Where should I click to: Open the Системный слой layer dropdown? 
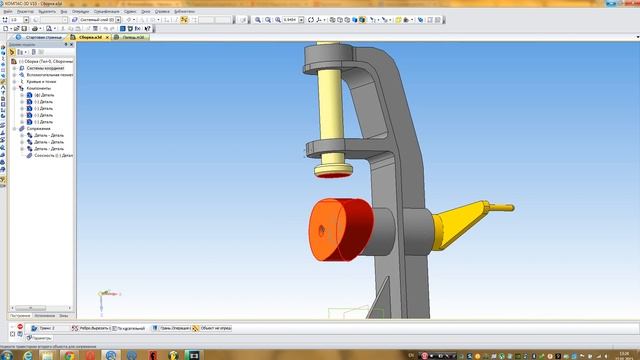tap(118, 20)
